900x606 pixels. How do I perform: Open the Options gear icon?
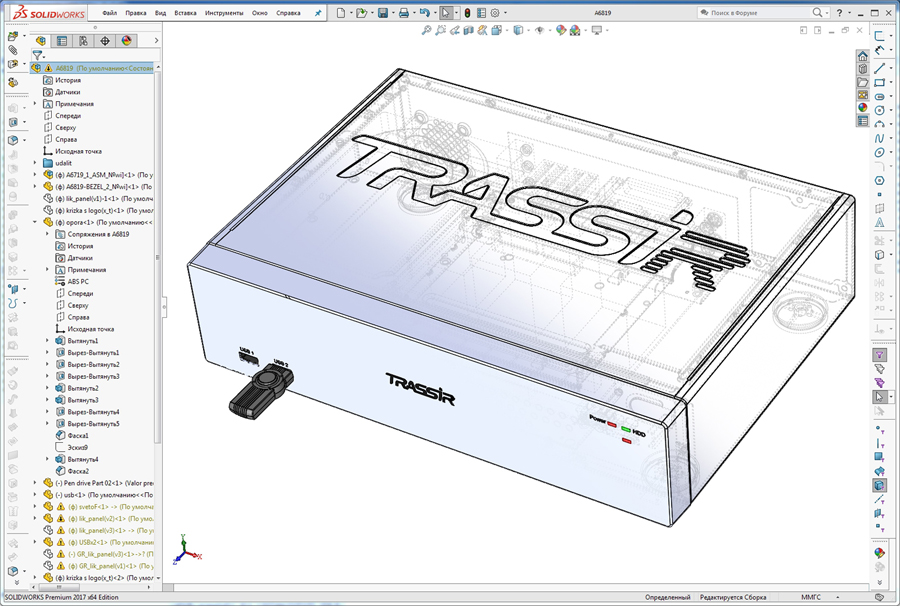point(494,12)
